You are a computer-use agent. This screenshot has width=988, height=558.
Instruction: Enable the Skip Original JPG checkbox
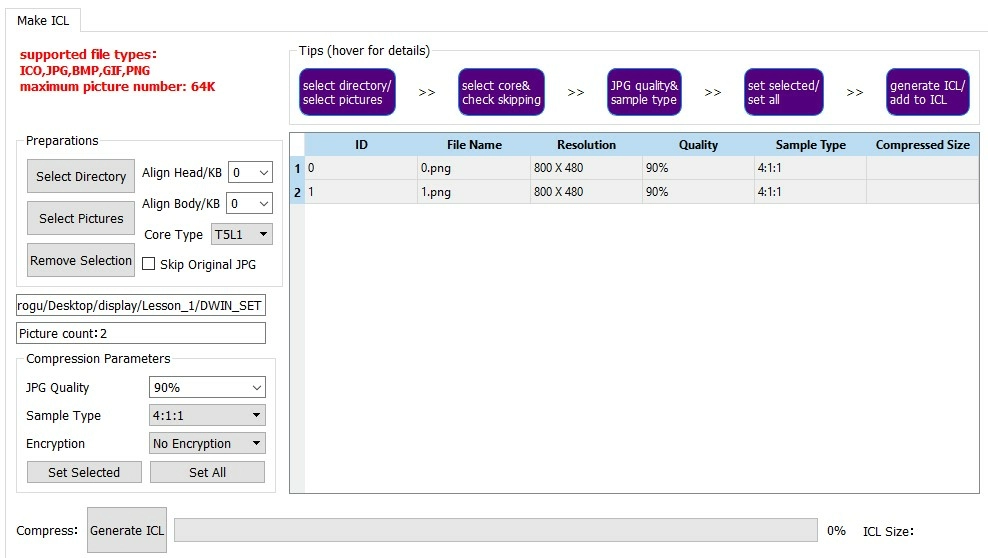coord(149,265)
